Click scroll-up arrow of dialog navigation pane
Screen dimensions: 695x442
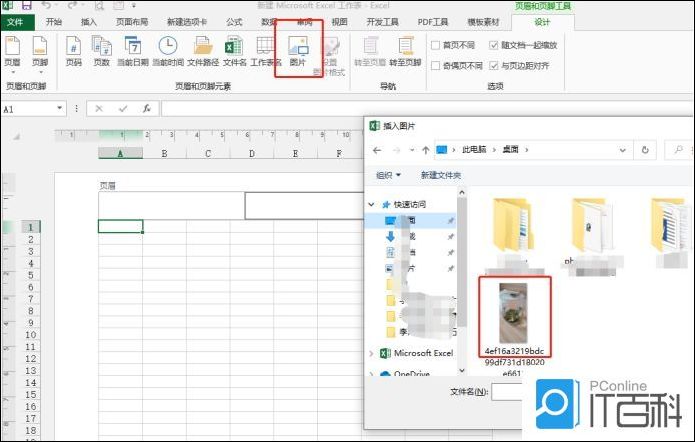point(462,192)
